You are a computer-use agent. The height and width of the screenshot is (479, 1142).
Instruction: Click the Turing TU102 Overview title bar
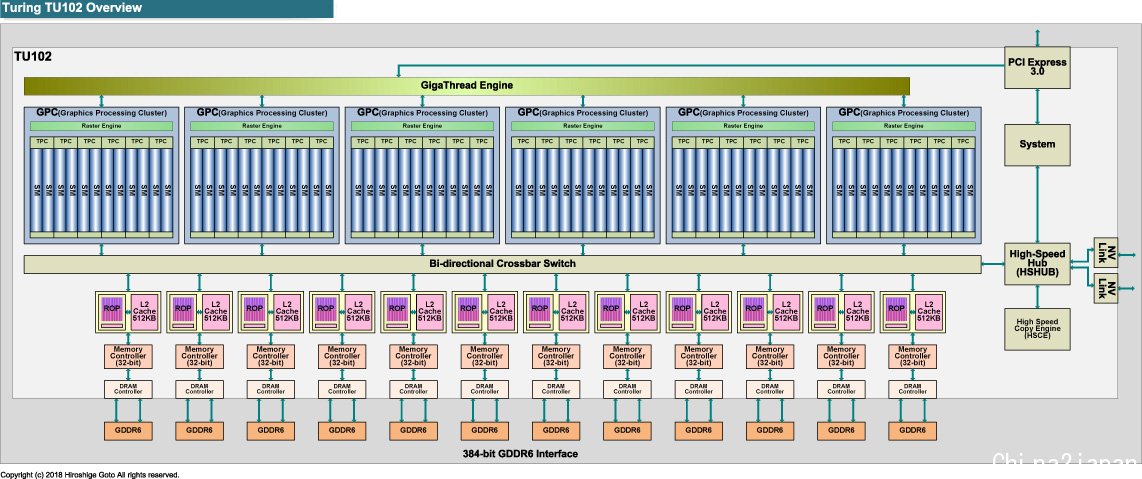pos(167,9)
